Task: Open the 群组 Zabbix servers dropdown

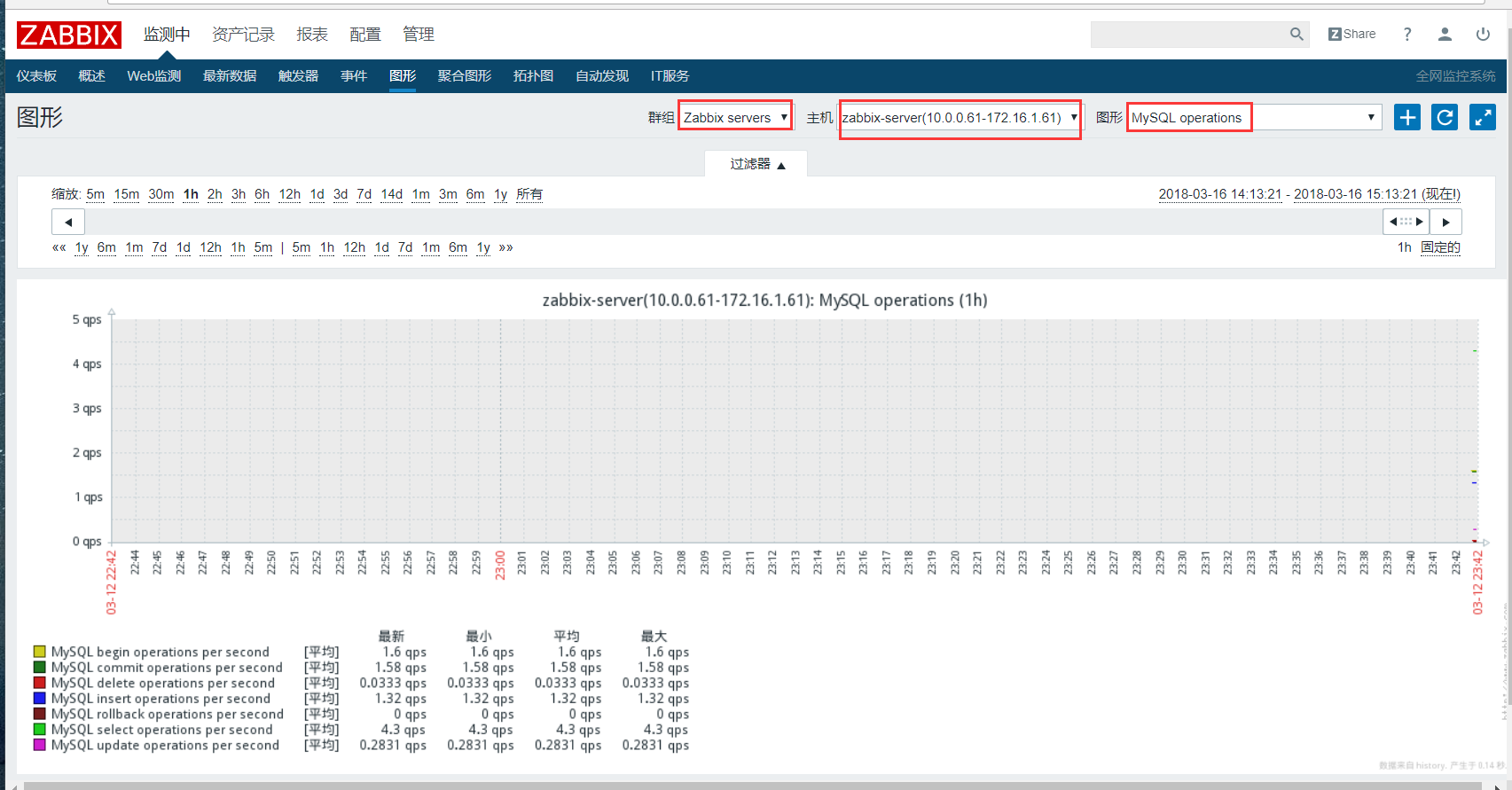Action: [735, 117]
